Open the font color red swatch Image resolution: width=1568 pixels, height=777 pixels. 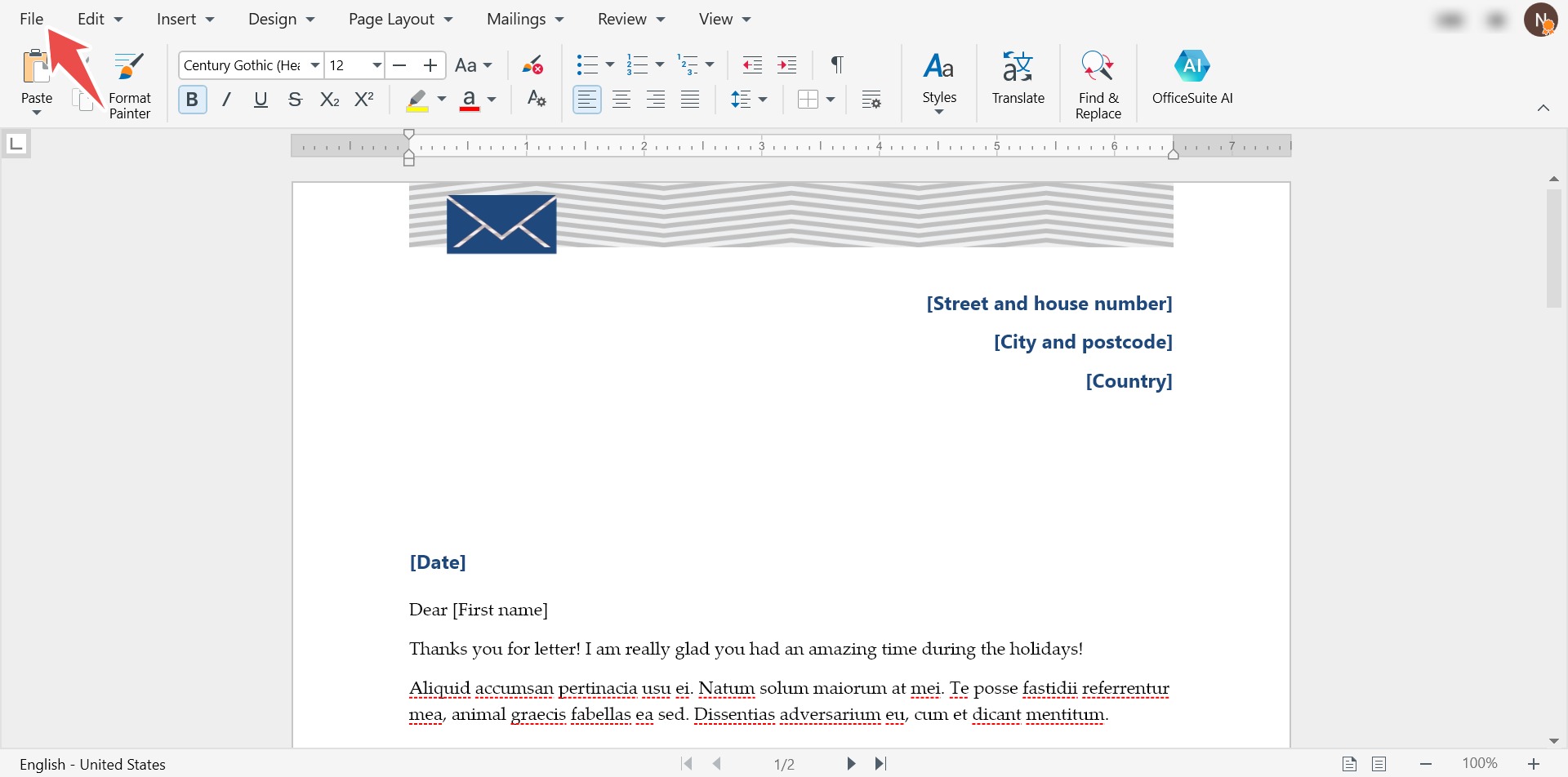tap(469, 100)
